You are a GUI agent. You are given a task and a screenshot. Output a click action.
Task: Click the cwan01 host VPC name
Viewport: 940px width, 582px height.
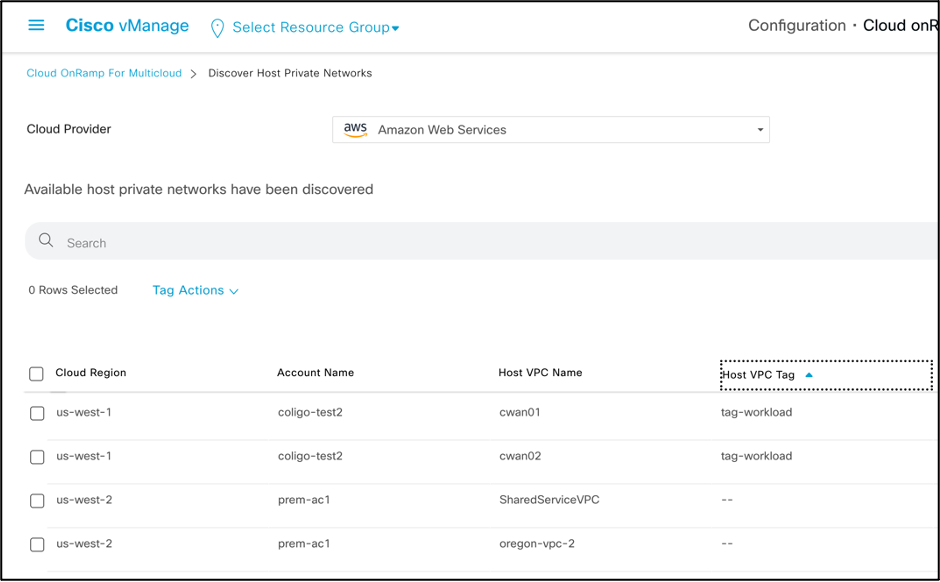point(519,412)
